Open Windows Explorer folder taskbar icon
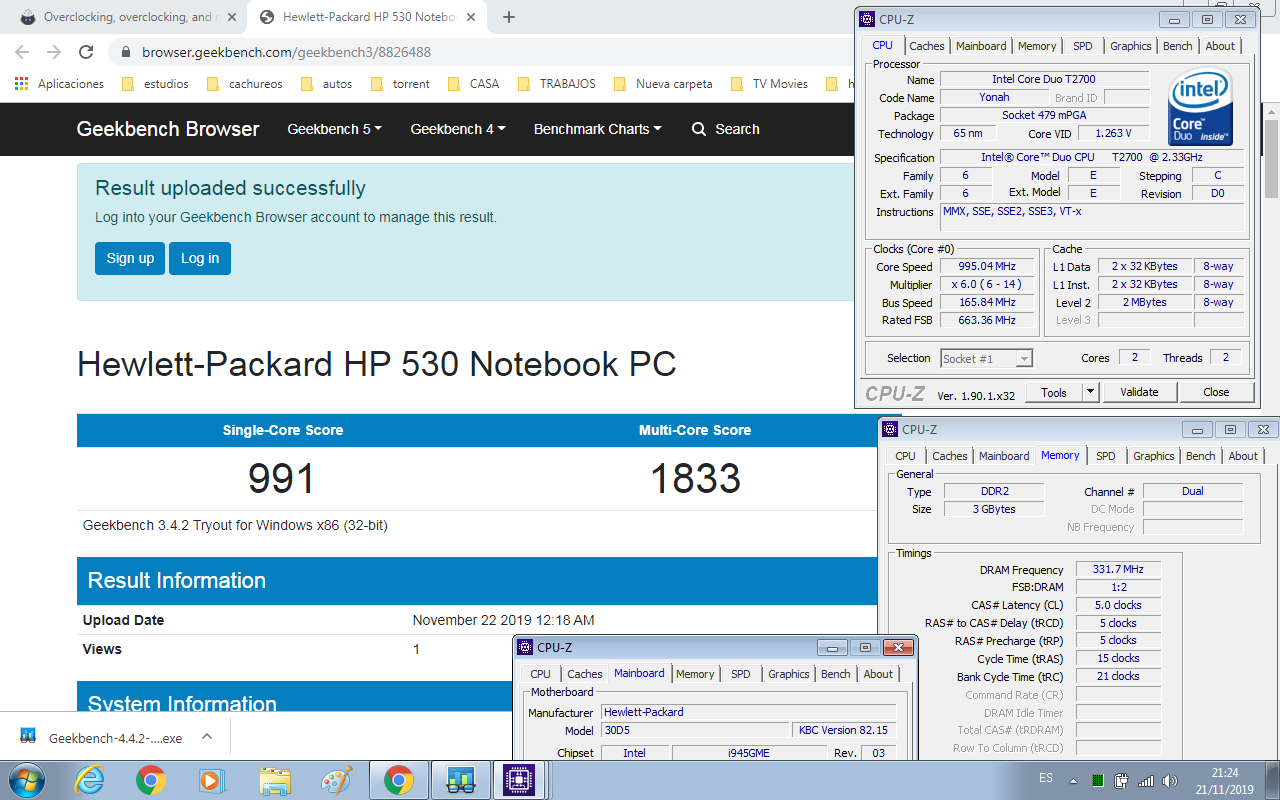This screenshot has height=800, width=1280. (x=274, y=780)
